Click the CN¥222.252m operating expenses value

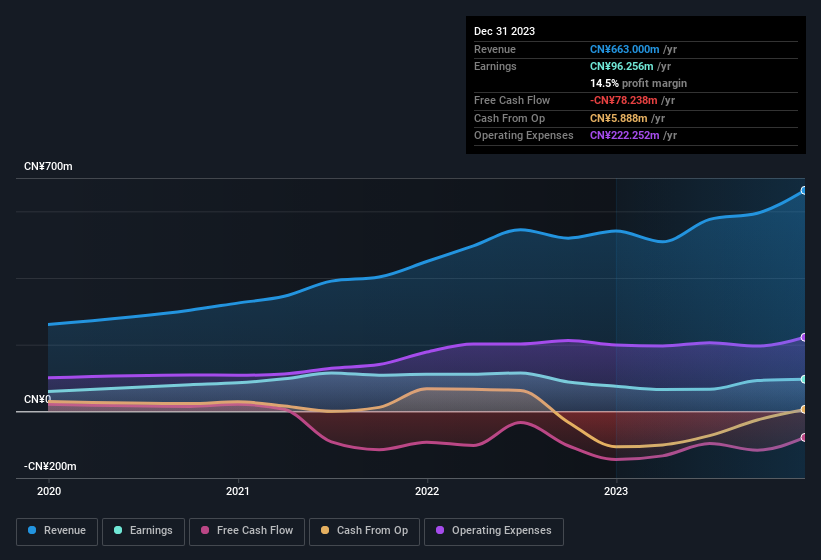click(624, 136)
